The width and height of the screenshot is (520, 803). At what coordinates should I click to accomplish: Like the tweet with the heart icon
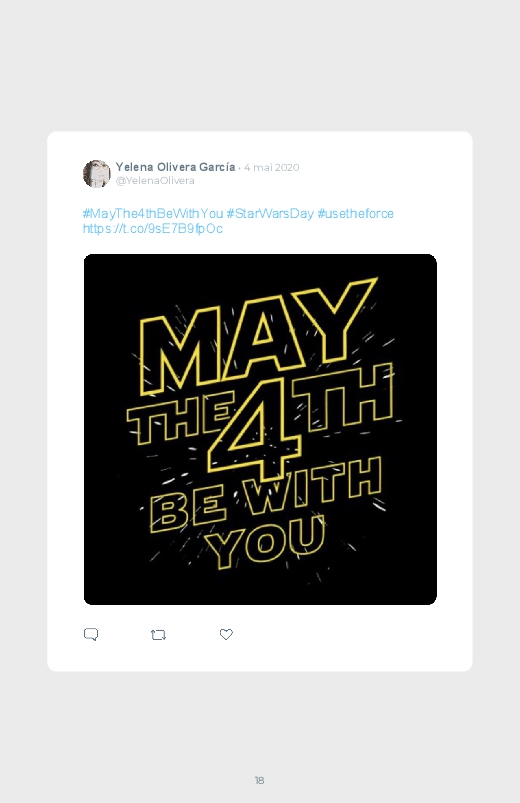pyautogui.click(x=226, y=635)
